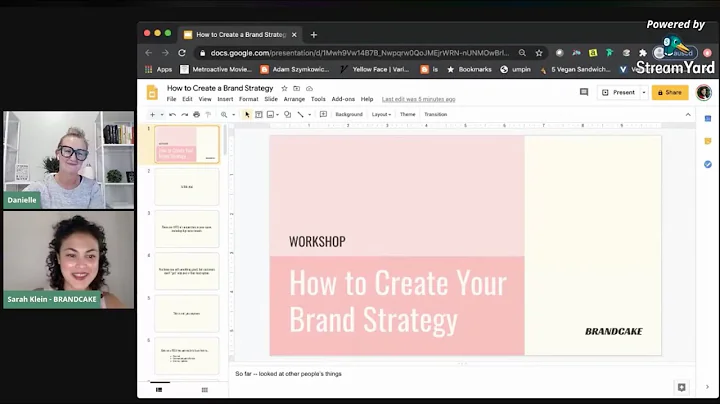Click the WORKSHOP text on the slide
This screenshot has width=720, height=404.
pos(317,242)
